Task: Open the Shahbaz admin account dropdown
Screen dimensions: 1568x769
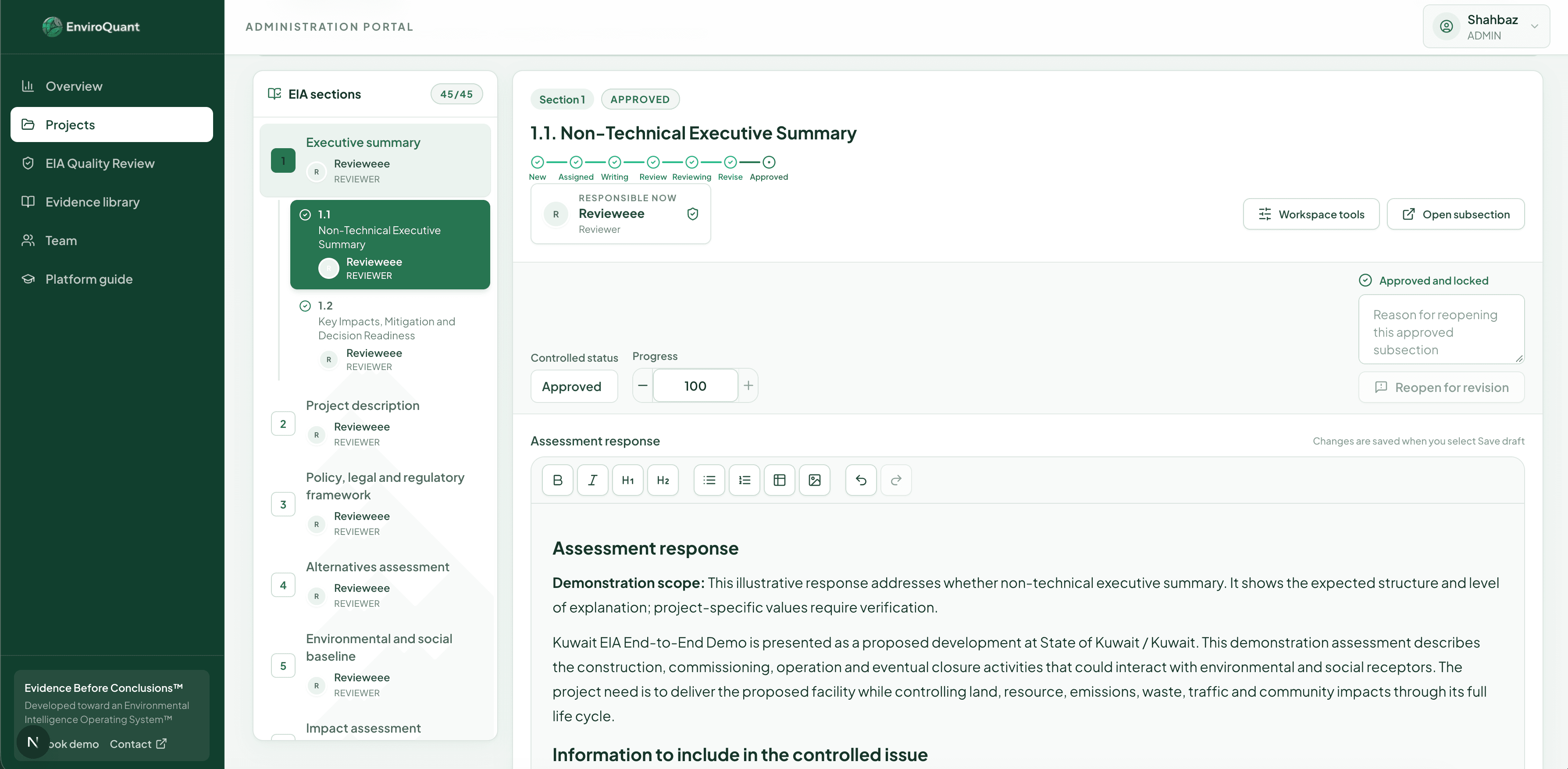Action: click(x=1486, y=26)
